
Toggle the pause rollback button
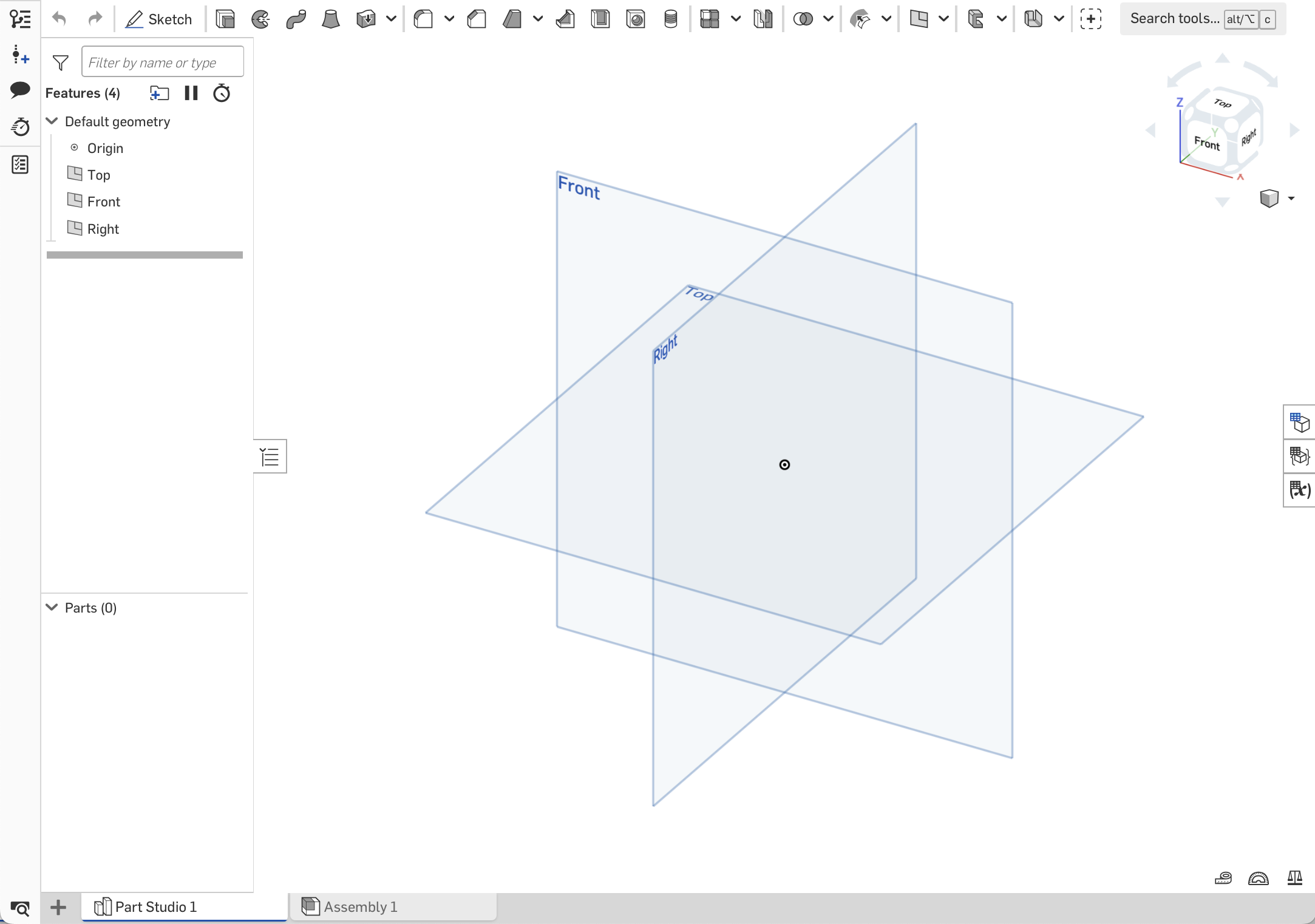[191, 93]
